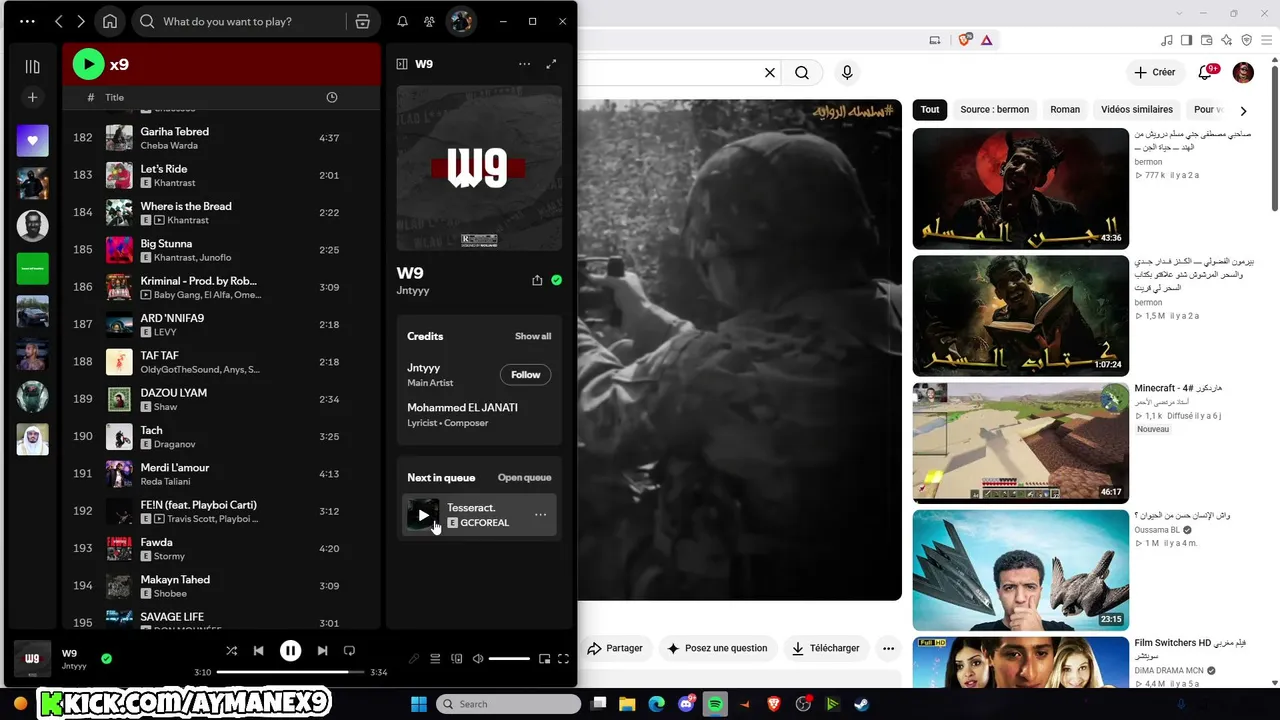
Task: Skip to previous track
Action: [258, 650]
